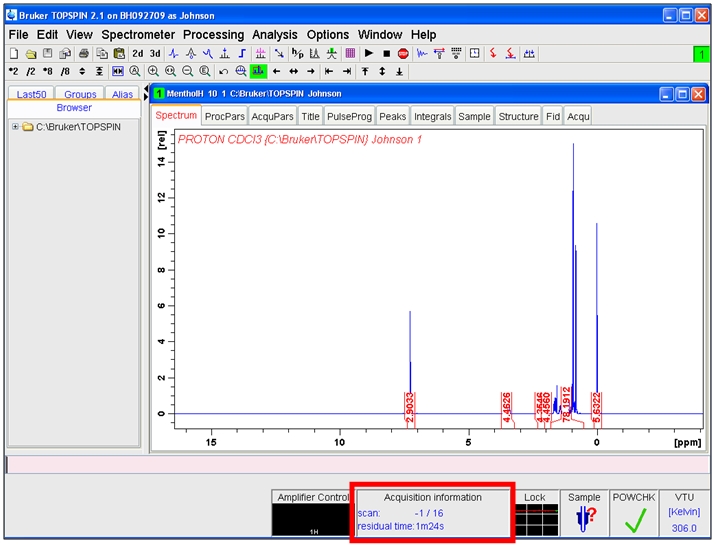
Task: Show the FID display with blue wave icon
Action: point(422,54)
